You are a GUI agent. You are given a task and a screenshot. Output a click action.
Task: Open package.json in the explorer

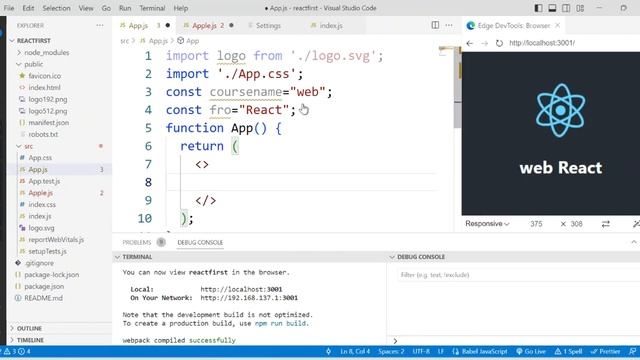[x=44, y=287]
